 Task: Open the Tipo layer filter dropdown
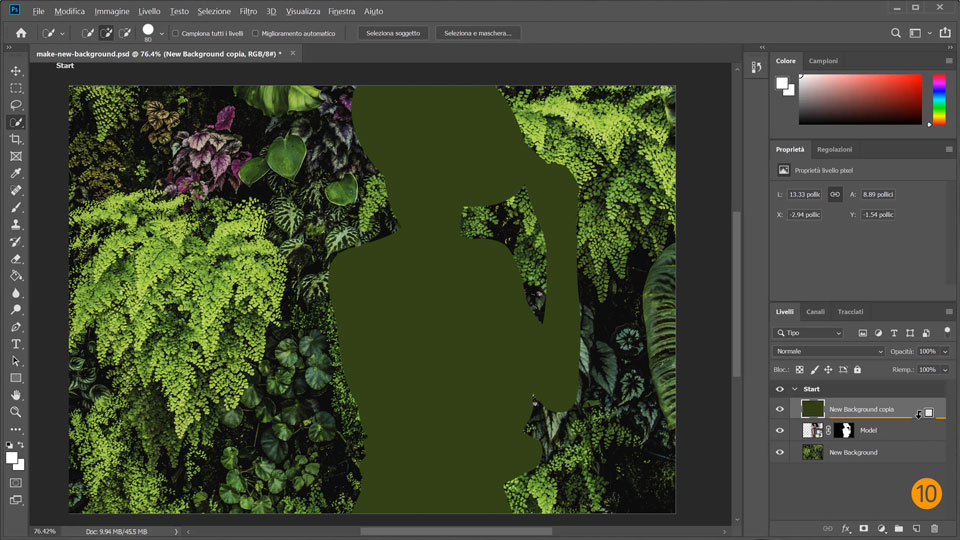coord(810,333)
